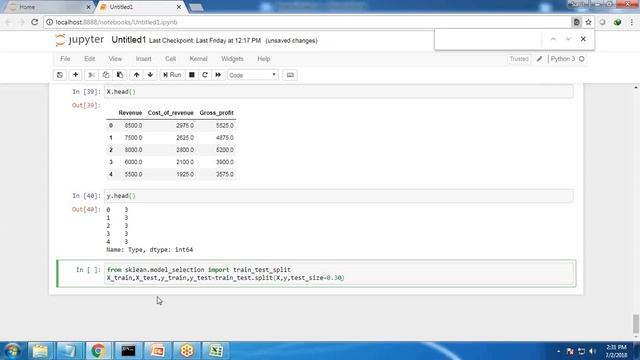Click the Gross_profit column header

tap(216, 113)
